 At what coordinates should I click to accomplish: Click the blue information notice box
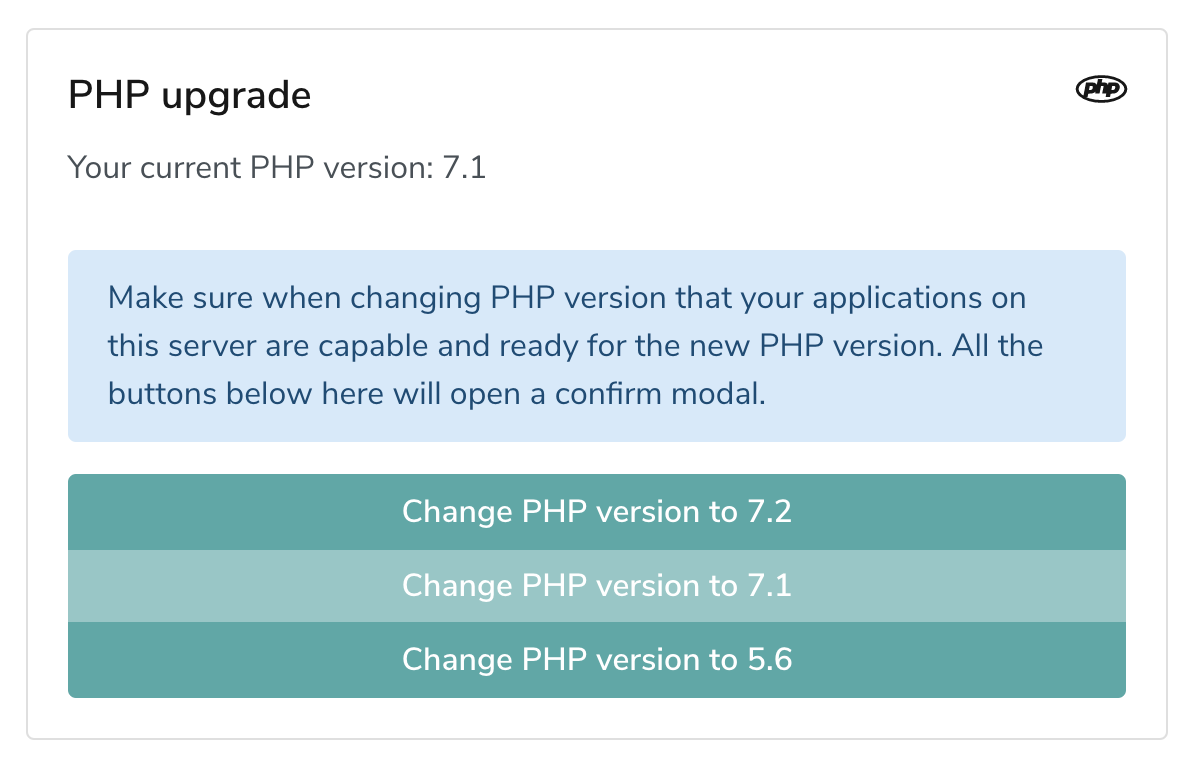pyautogui.click(x=597, y=346)
